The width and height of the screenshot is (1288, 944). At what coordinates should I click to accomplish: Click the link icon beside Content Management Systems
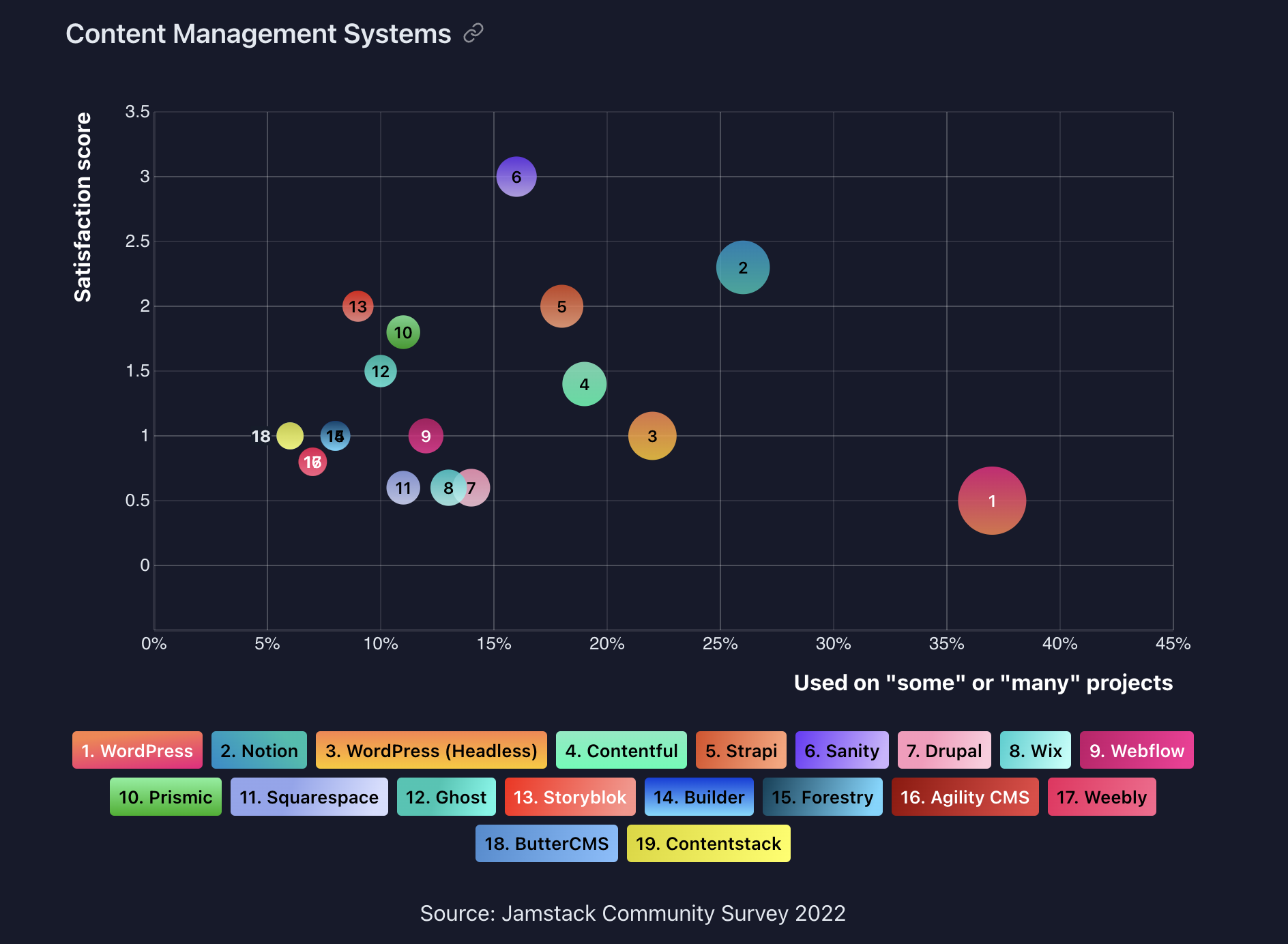(473, 33)
